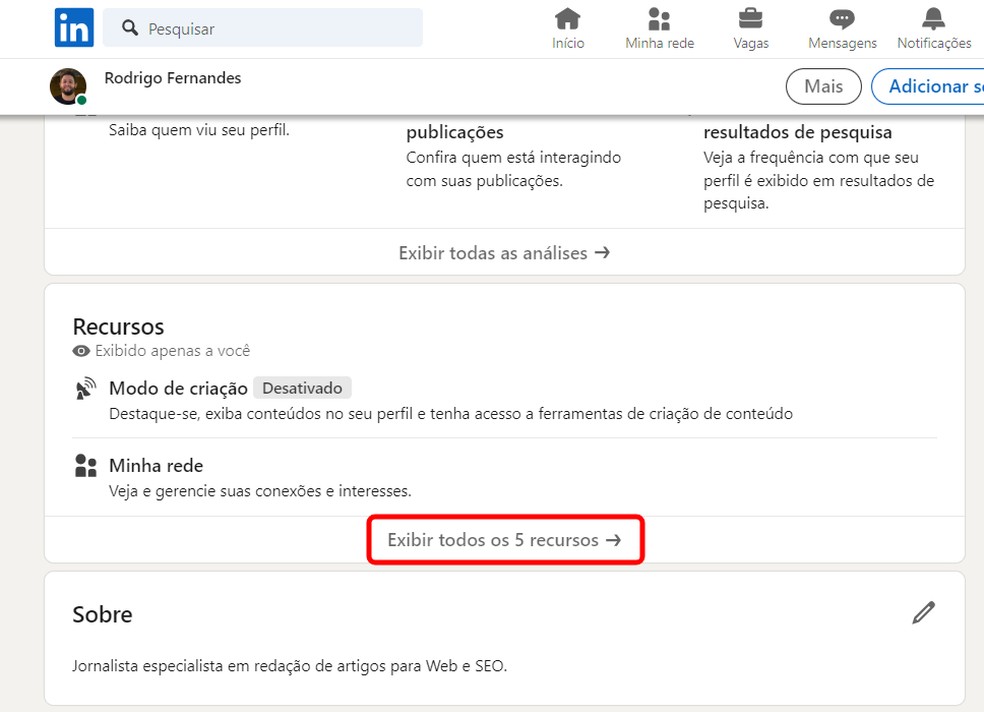Check Notificações by clicking the bell icon

pos(932,18)
